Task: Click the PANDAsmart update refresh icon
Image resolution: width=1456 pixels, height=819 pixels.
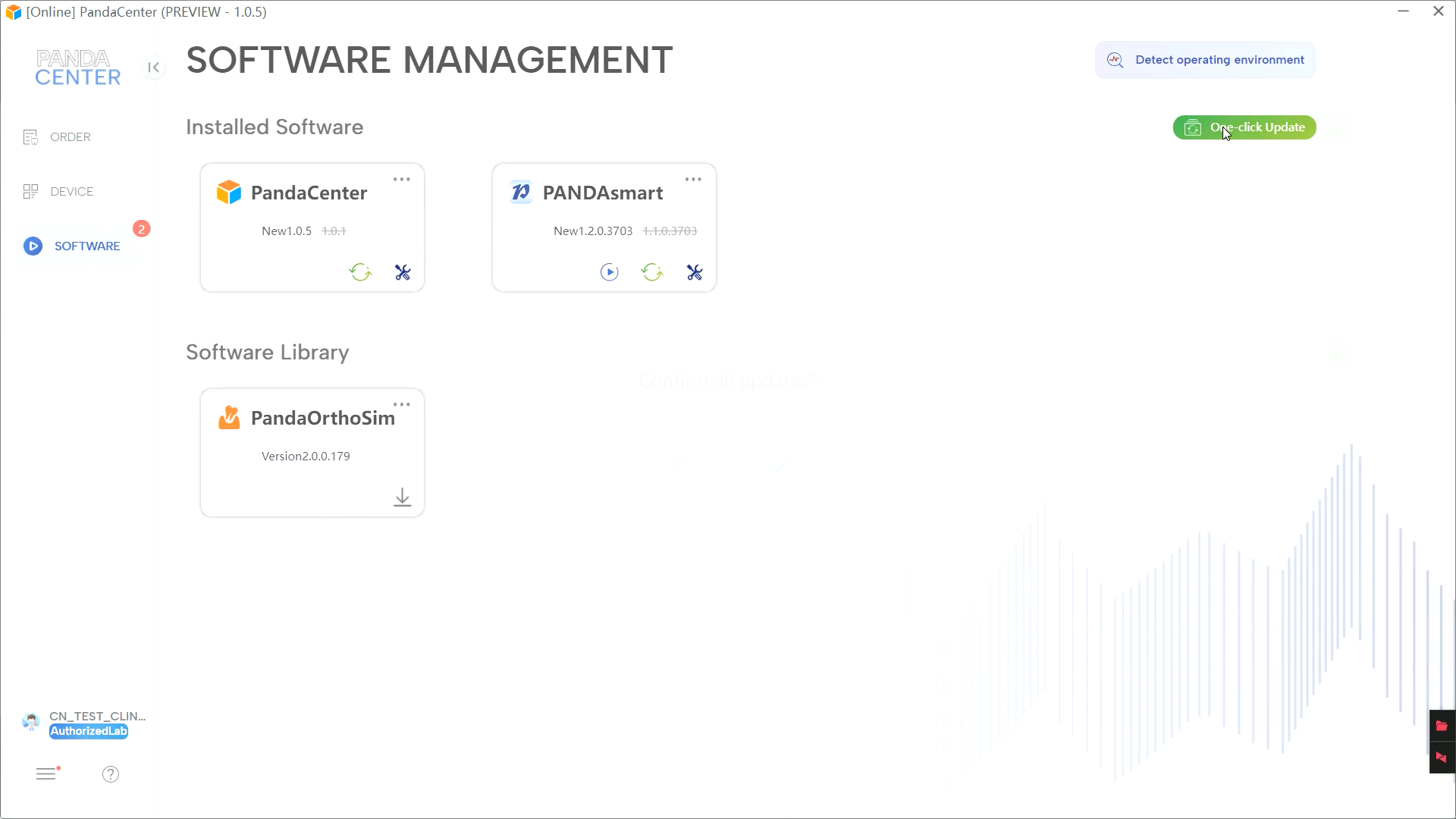Action: [652, 272]
